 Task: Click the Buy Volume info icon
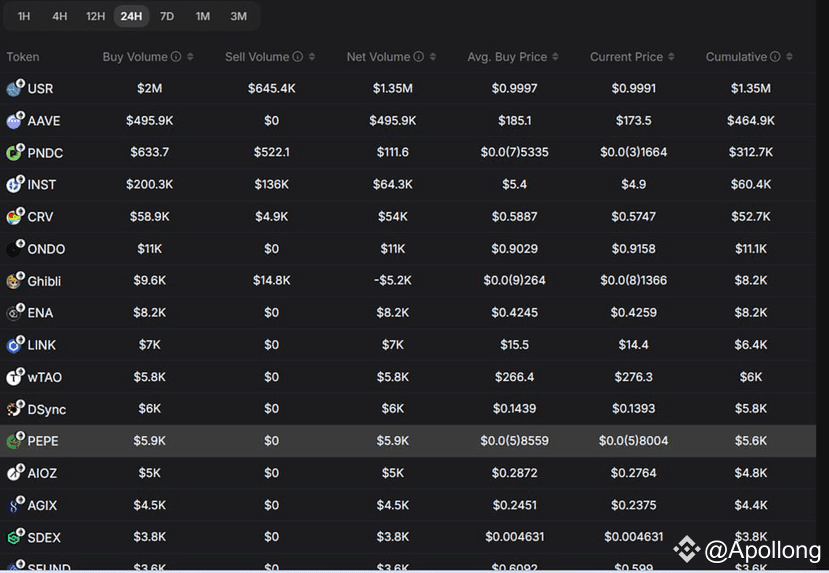pyautogui.click(x=176, y=57)
